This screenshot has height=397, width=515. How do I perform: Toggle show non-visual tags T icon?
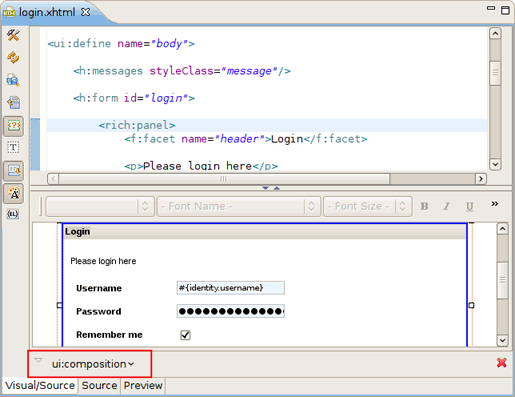click(x=13, y=147)
